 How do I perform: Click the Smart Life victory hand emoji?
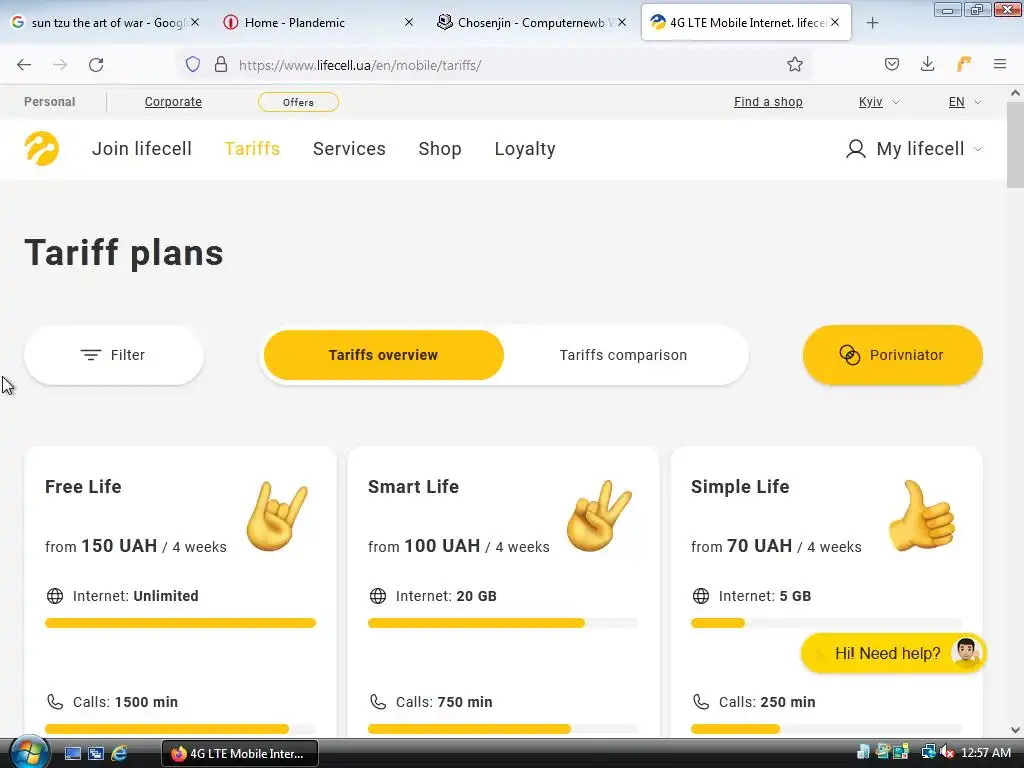coord(599,516)
